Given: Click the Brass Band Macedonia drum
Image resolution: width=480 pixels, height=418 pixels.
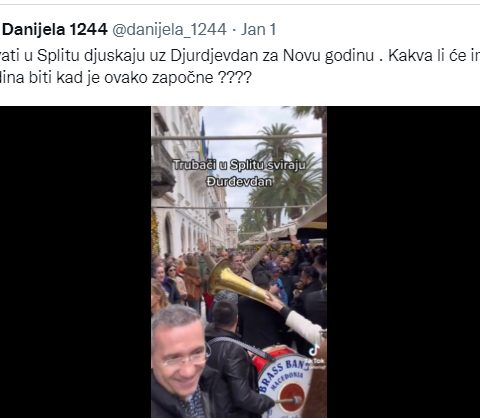Looking at the screenshot, I should point(284,383).
